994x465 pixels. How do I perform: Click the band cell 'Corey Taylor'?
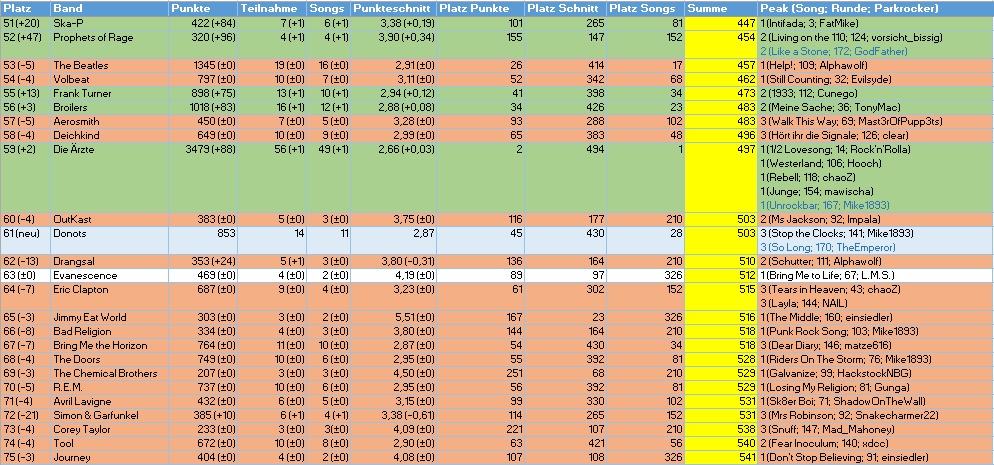(110, 429)
